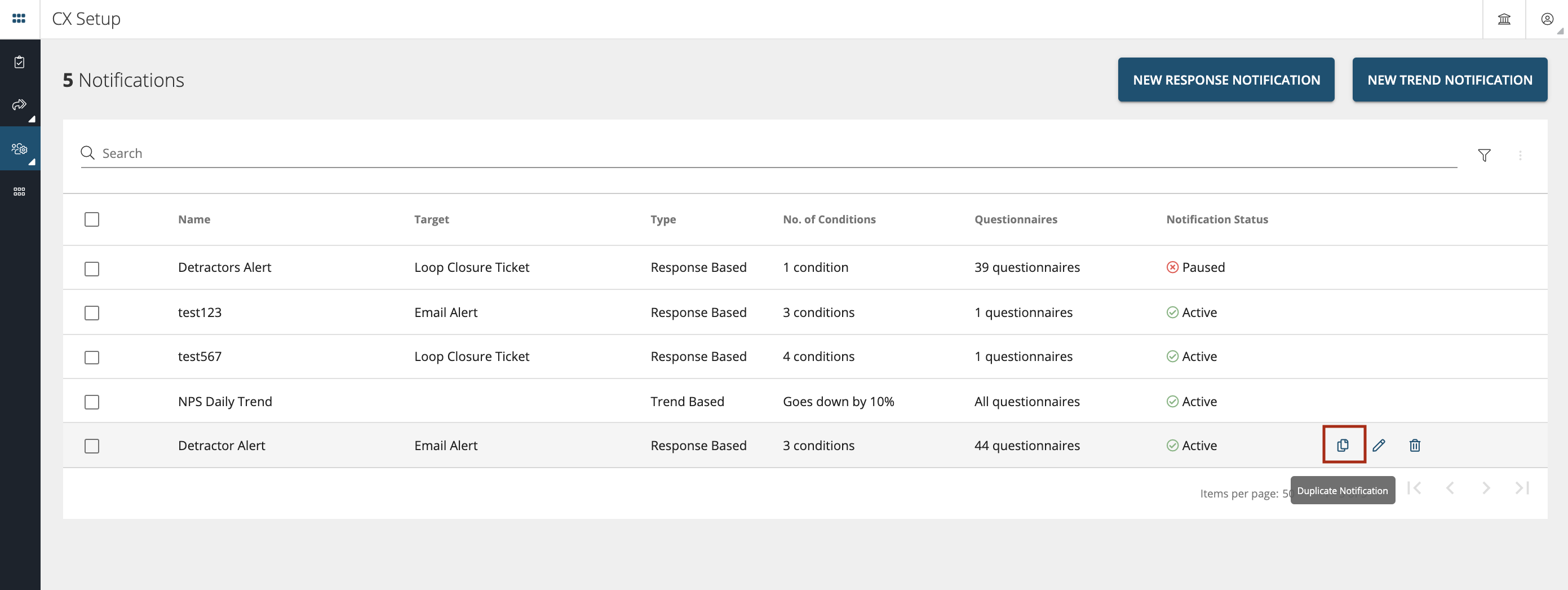Go to last page pagination arrow

pyautogui.click(x=1522, y=488)
